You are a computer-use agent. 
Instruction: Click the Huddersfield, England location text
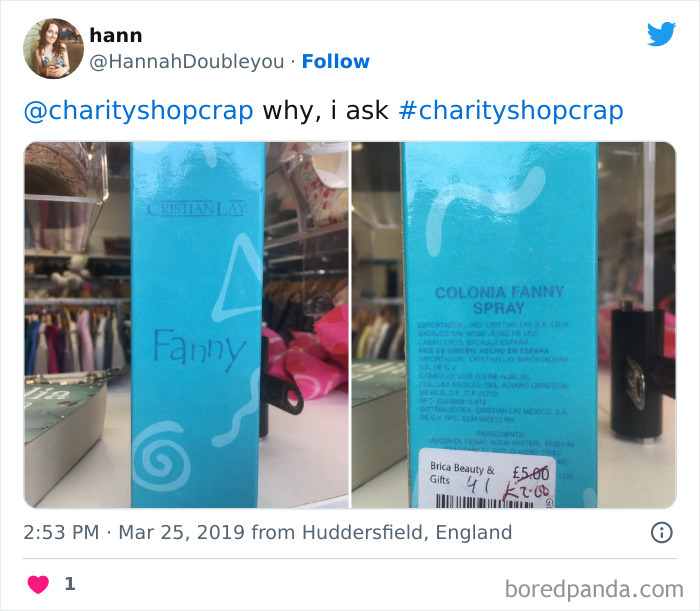click(407, 532)
